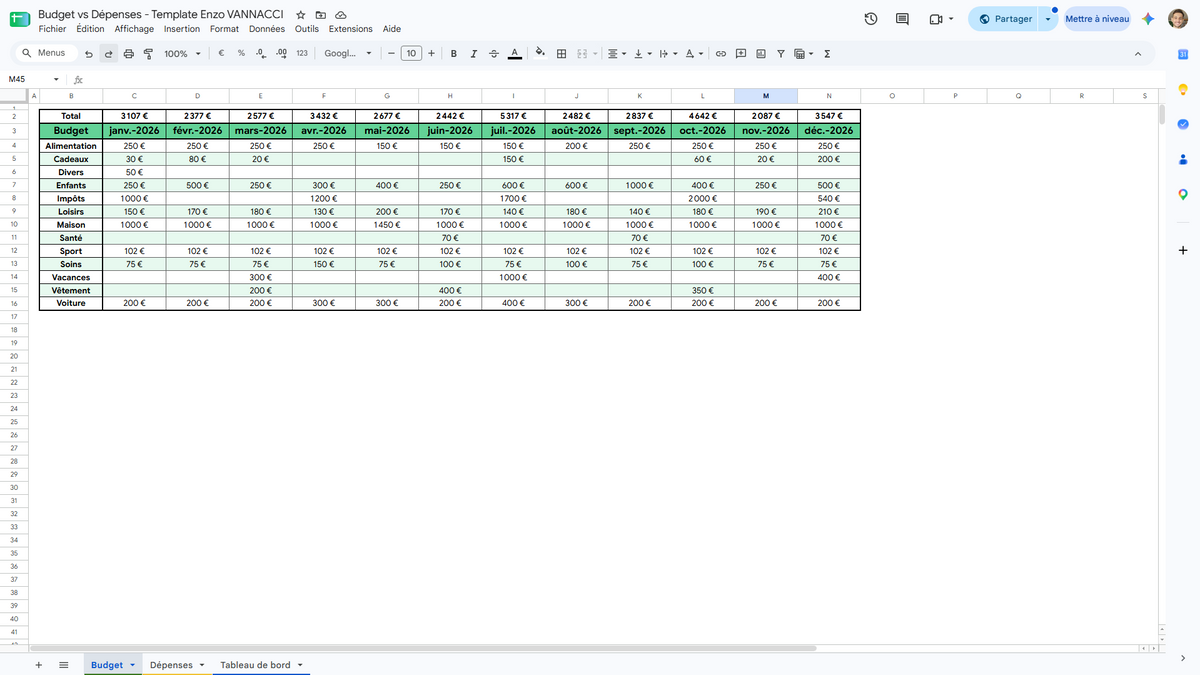Switch to Tableau de bord sheet

[255, 665]
